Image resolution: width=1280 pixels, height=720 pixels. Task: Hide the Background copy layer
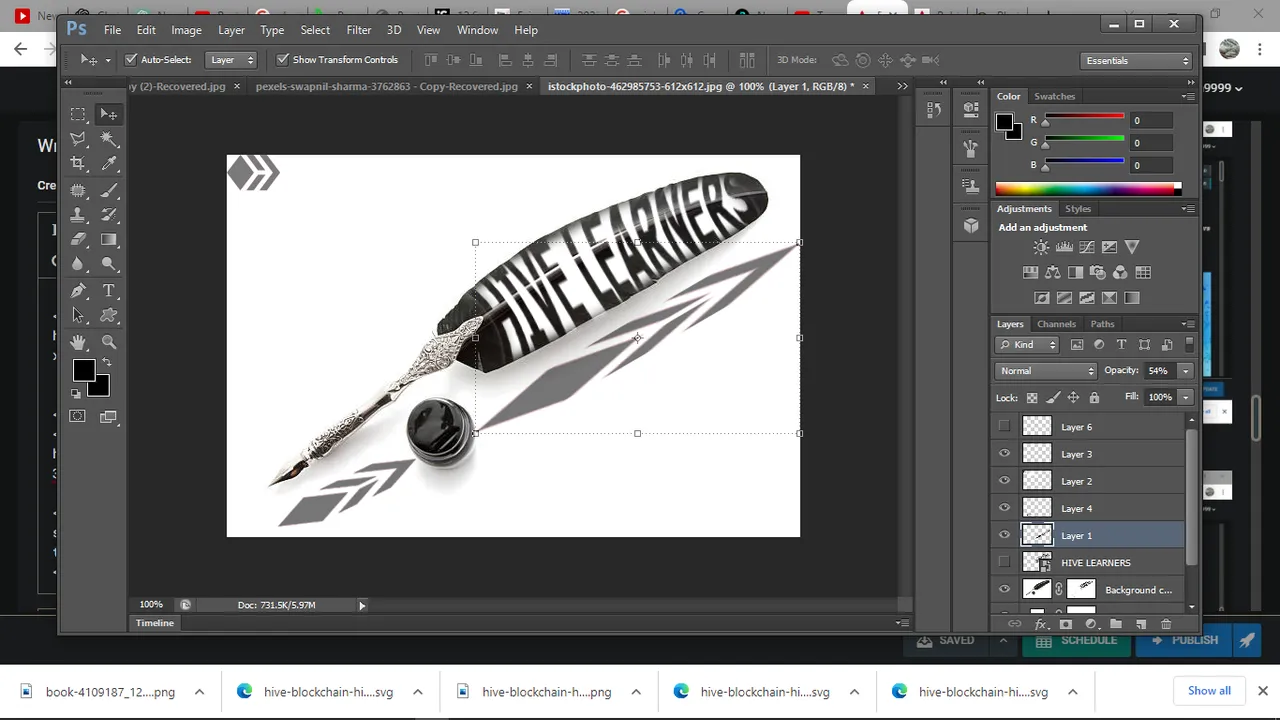[1004, 589]
